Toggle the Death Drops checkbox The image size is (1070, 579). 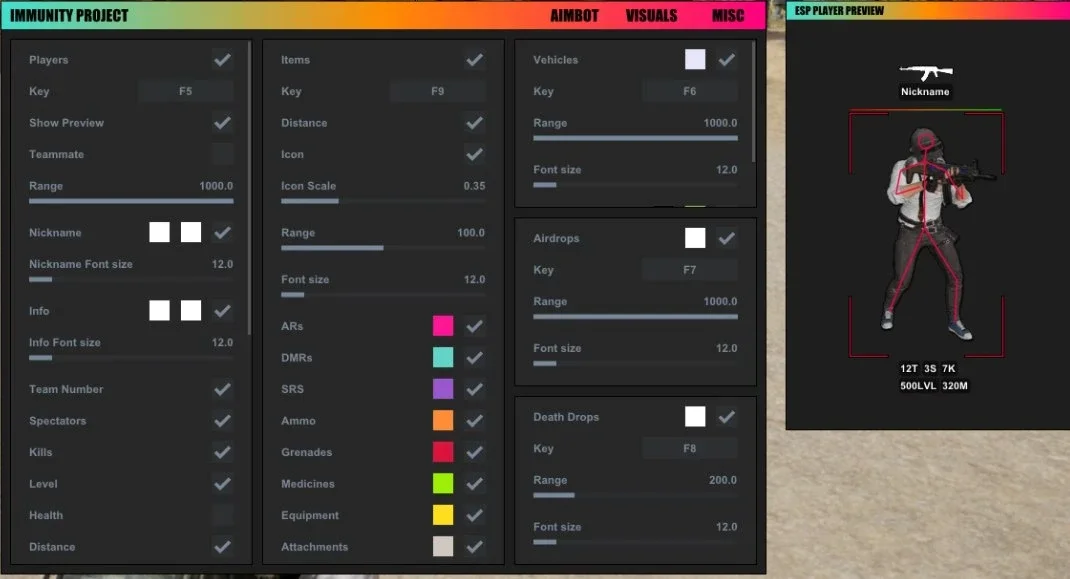(727, 416)
